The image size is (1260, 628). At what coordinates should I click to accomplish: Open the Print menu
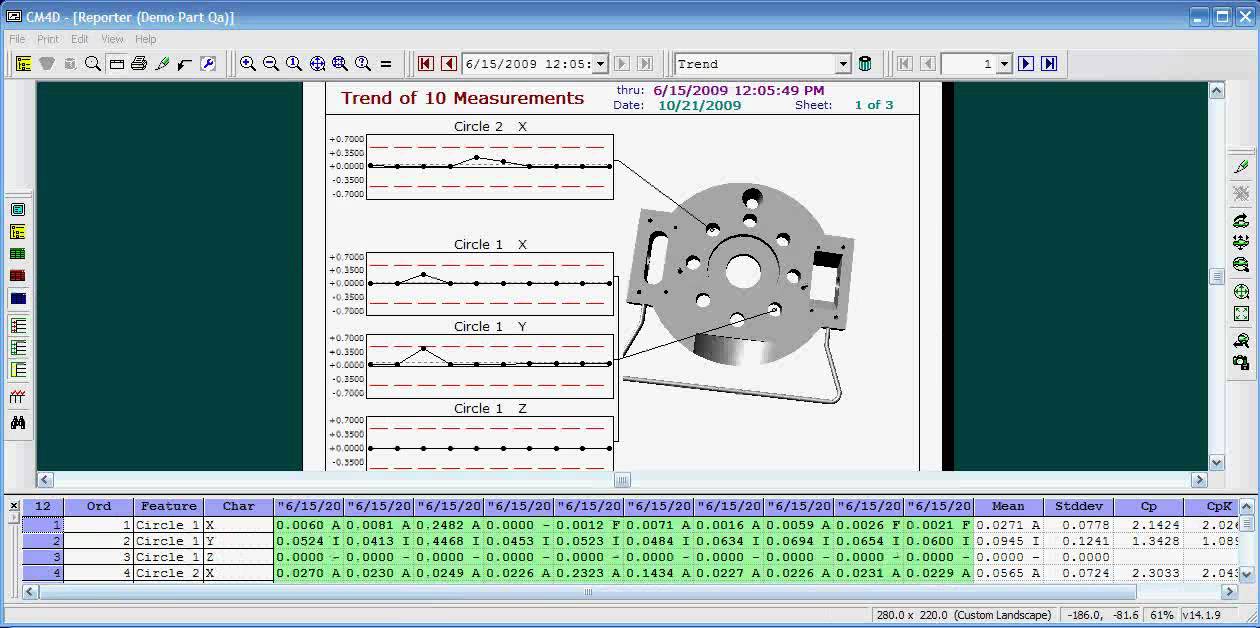coord(48,39)
